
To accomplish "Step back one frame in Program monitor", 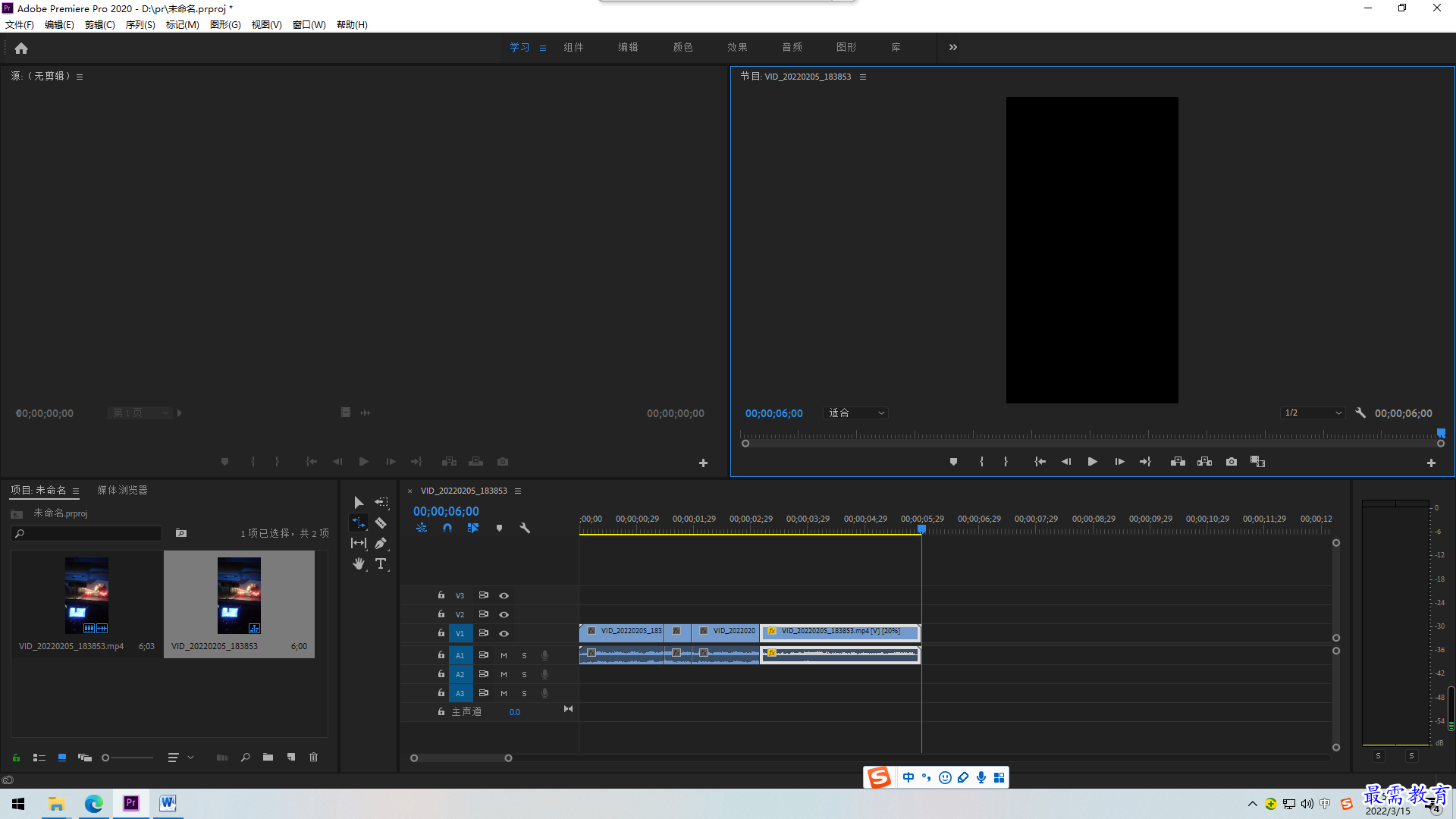I will pos(1066,461).
